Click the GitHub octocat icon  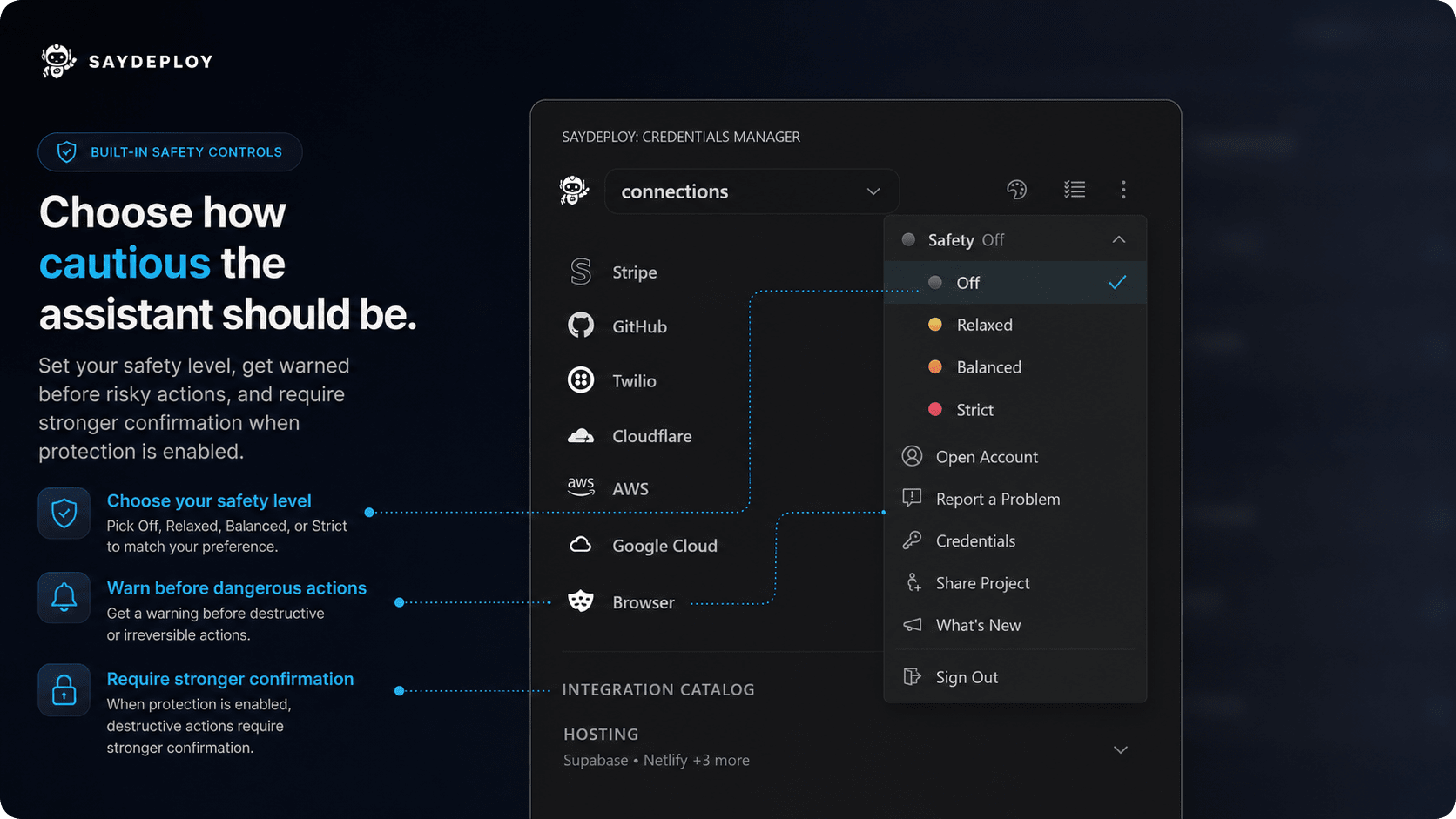pos(581,326)
